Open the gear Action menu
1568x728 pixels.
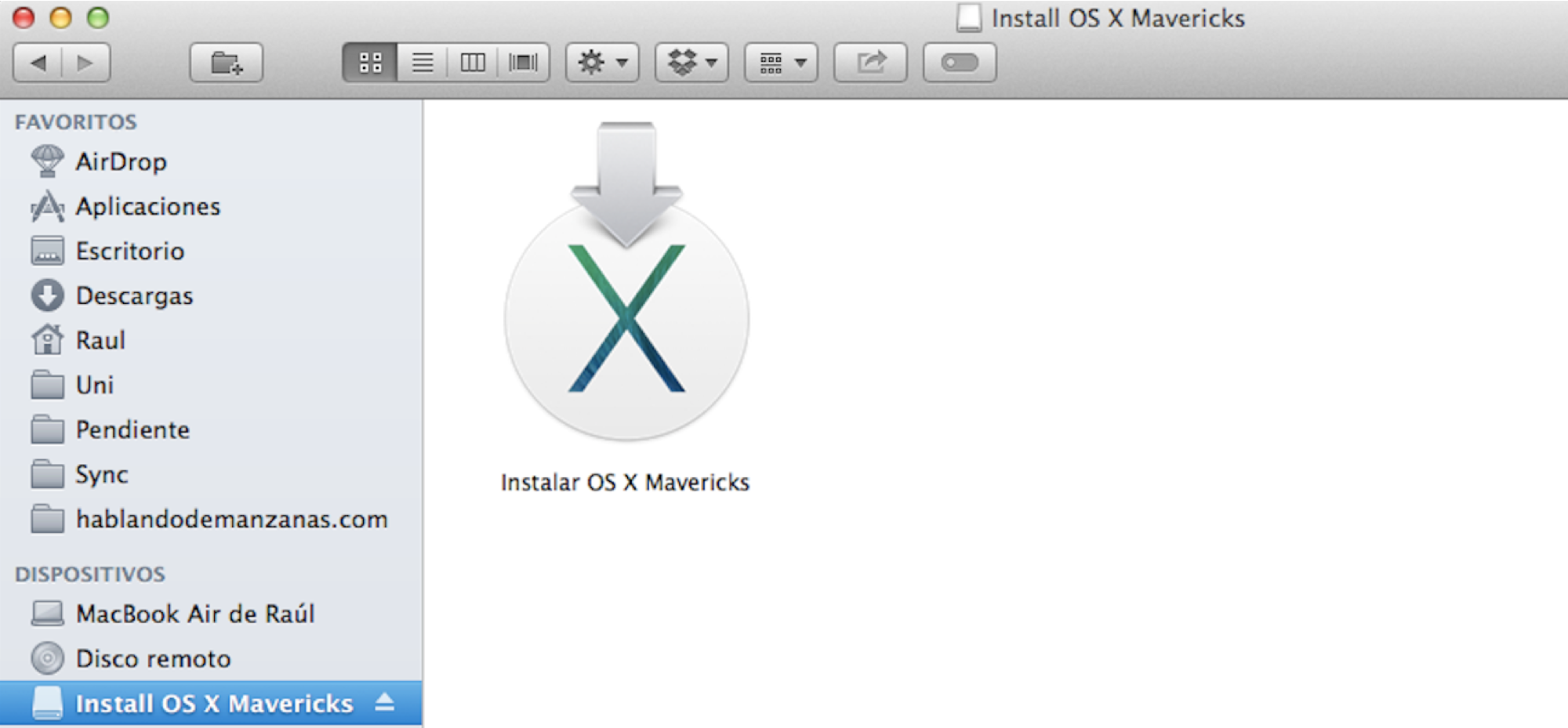coord(602,63)
